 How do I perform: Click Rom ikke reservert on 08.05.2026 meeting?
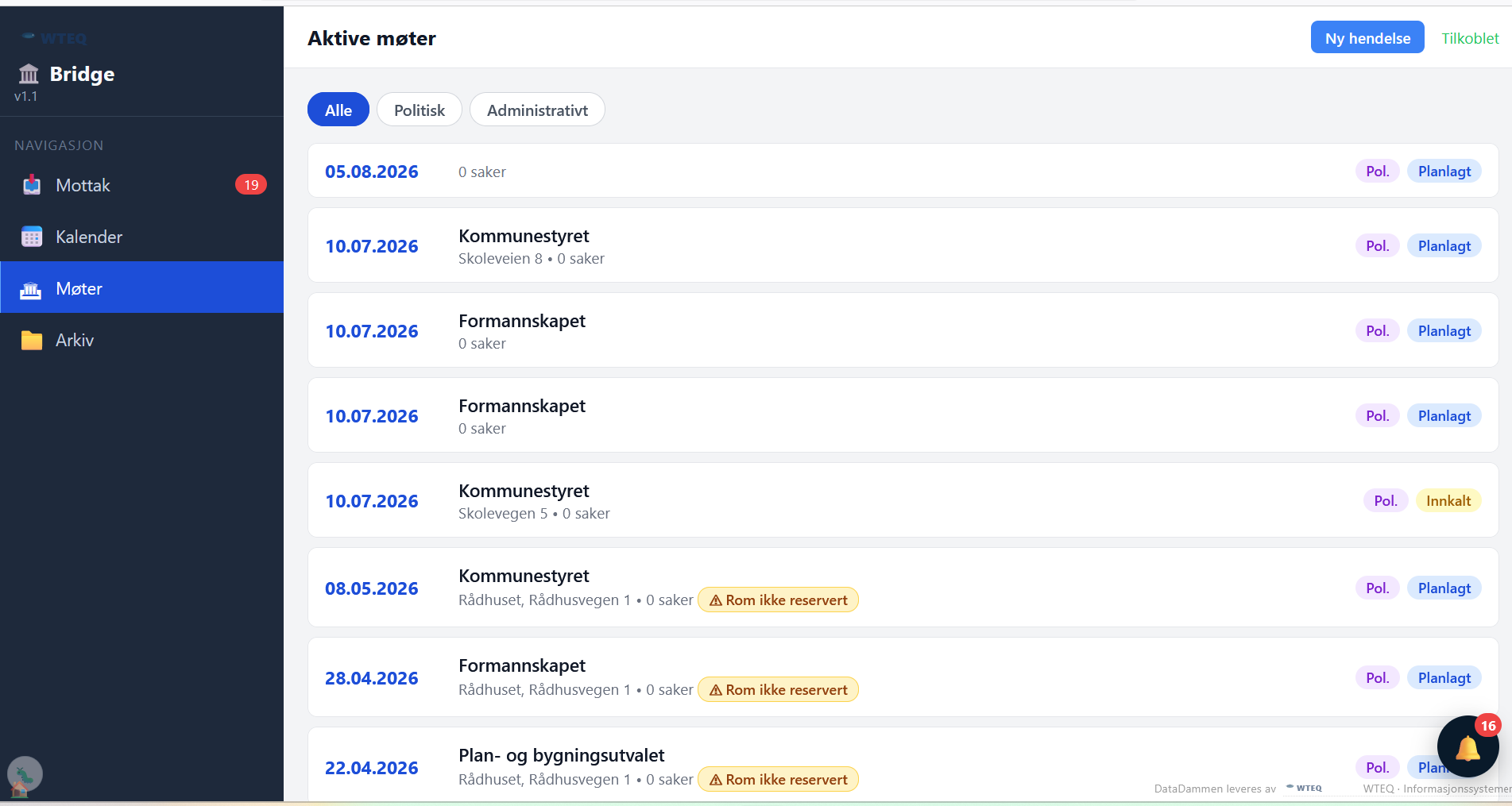click(778, 600)
